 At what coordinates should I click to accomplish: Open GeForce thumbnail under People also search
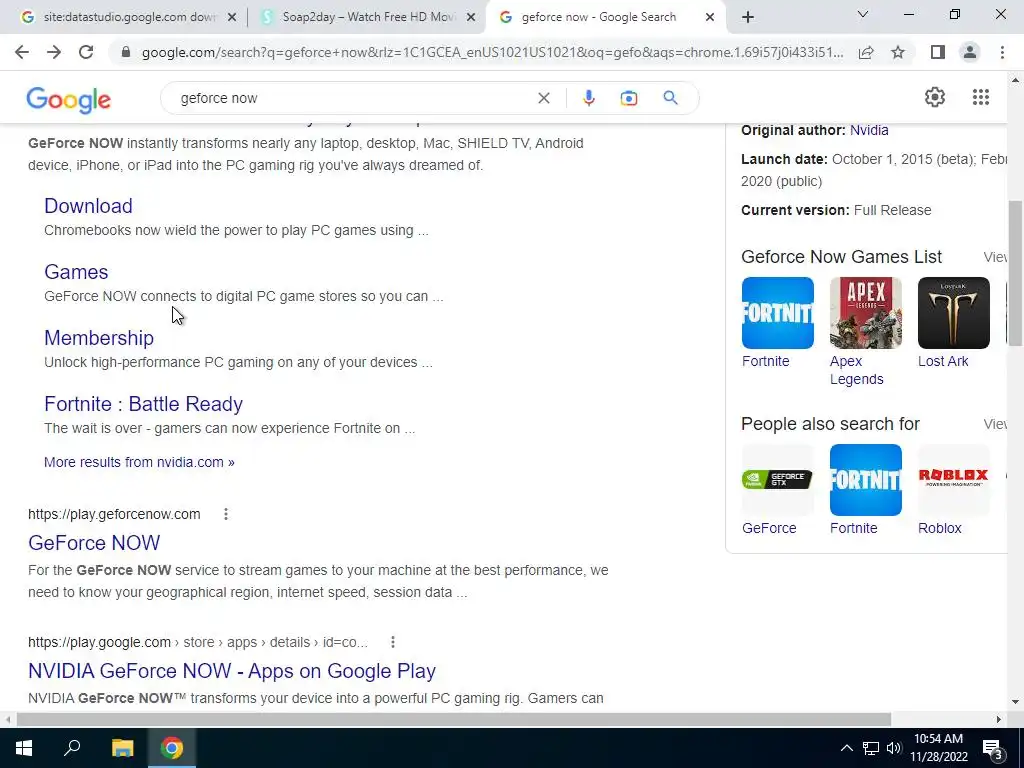coord(777,480)
